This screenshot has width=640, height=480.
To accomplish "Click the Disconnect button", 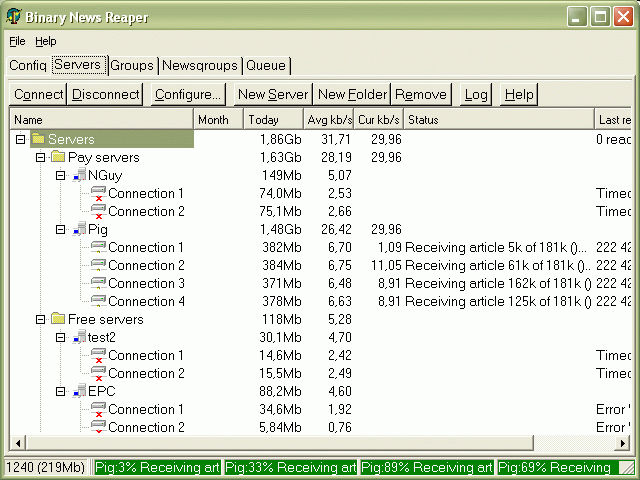I will (x=105, y=94).
